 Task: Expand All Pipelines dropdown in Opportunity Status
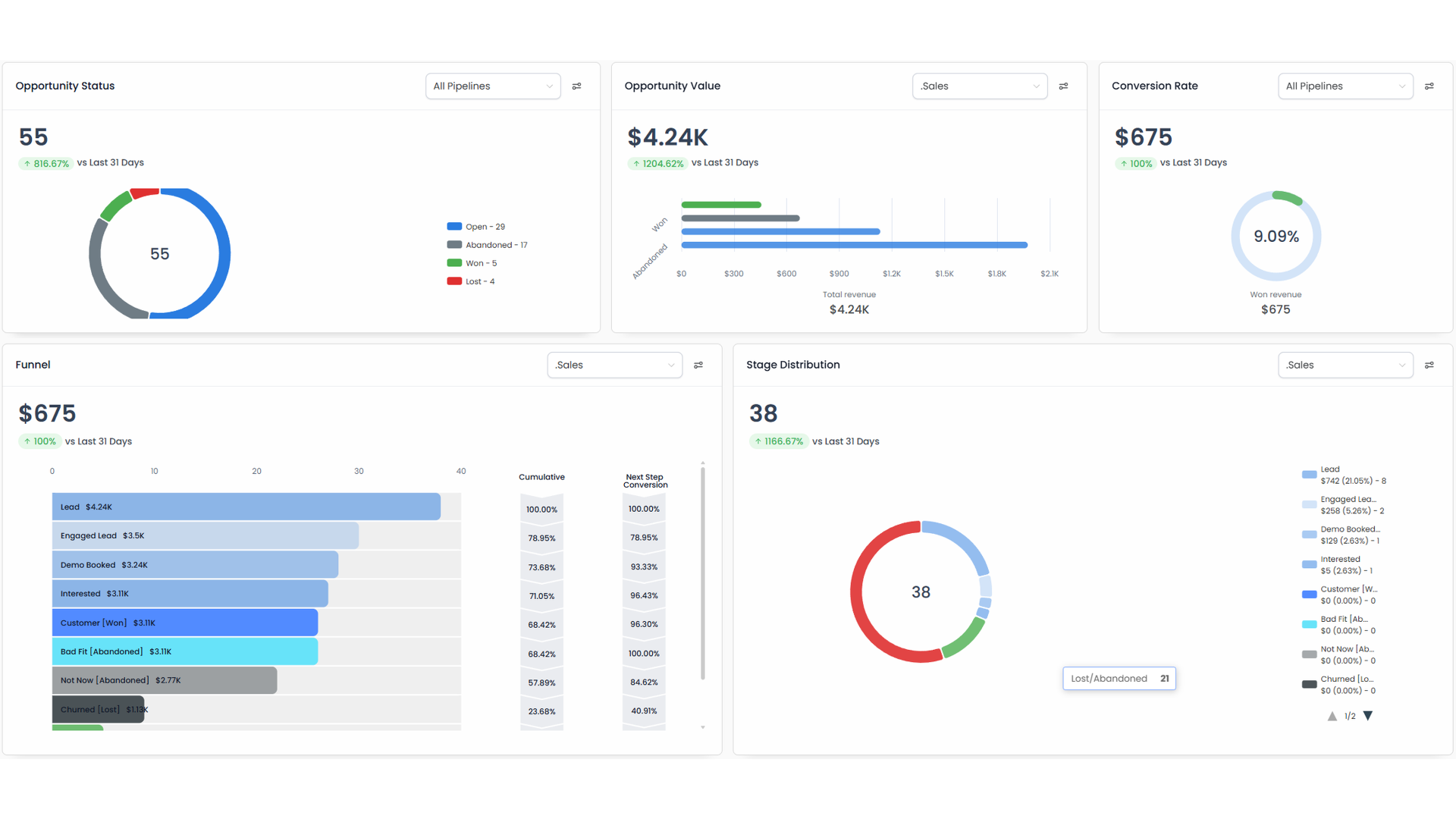pos(493,86)
